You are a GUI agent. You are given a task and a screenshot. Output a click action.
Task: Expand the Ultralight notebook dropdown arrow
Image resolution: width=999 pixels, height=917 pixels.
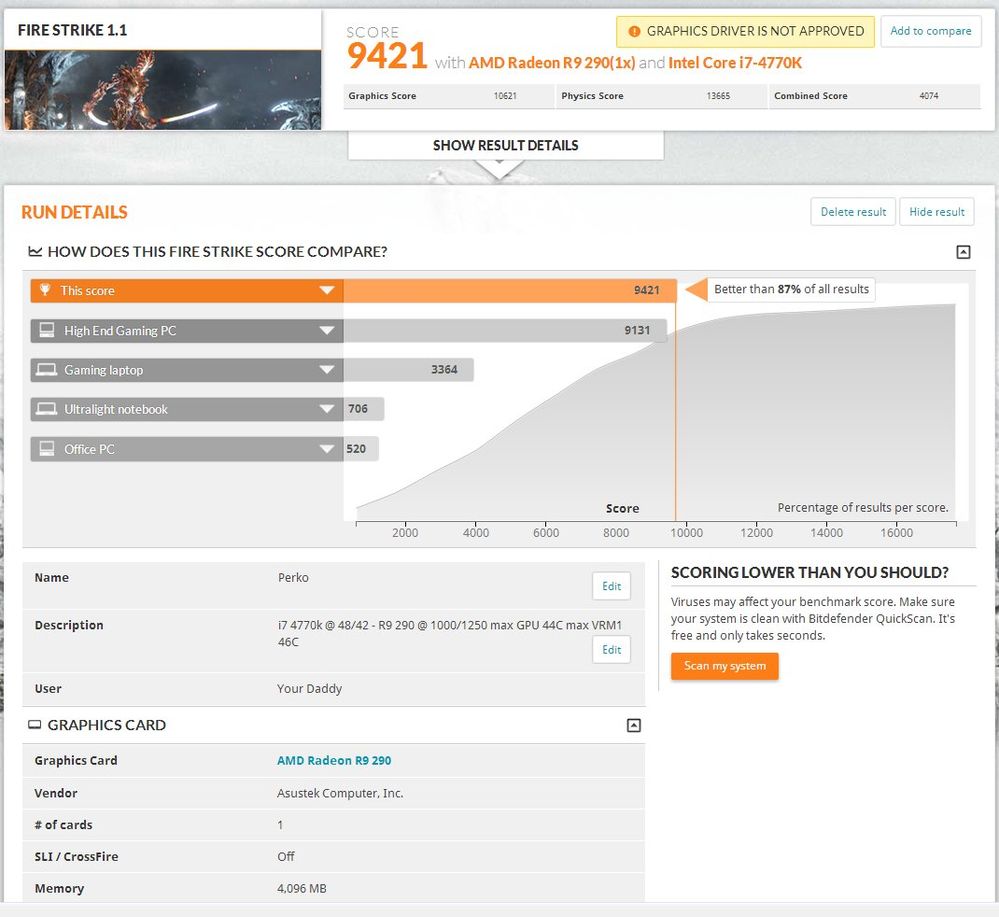[x=327, y=408]
